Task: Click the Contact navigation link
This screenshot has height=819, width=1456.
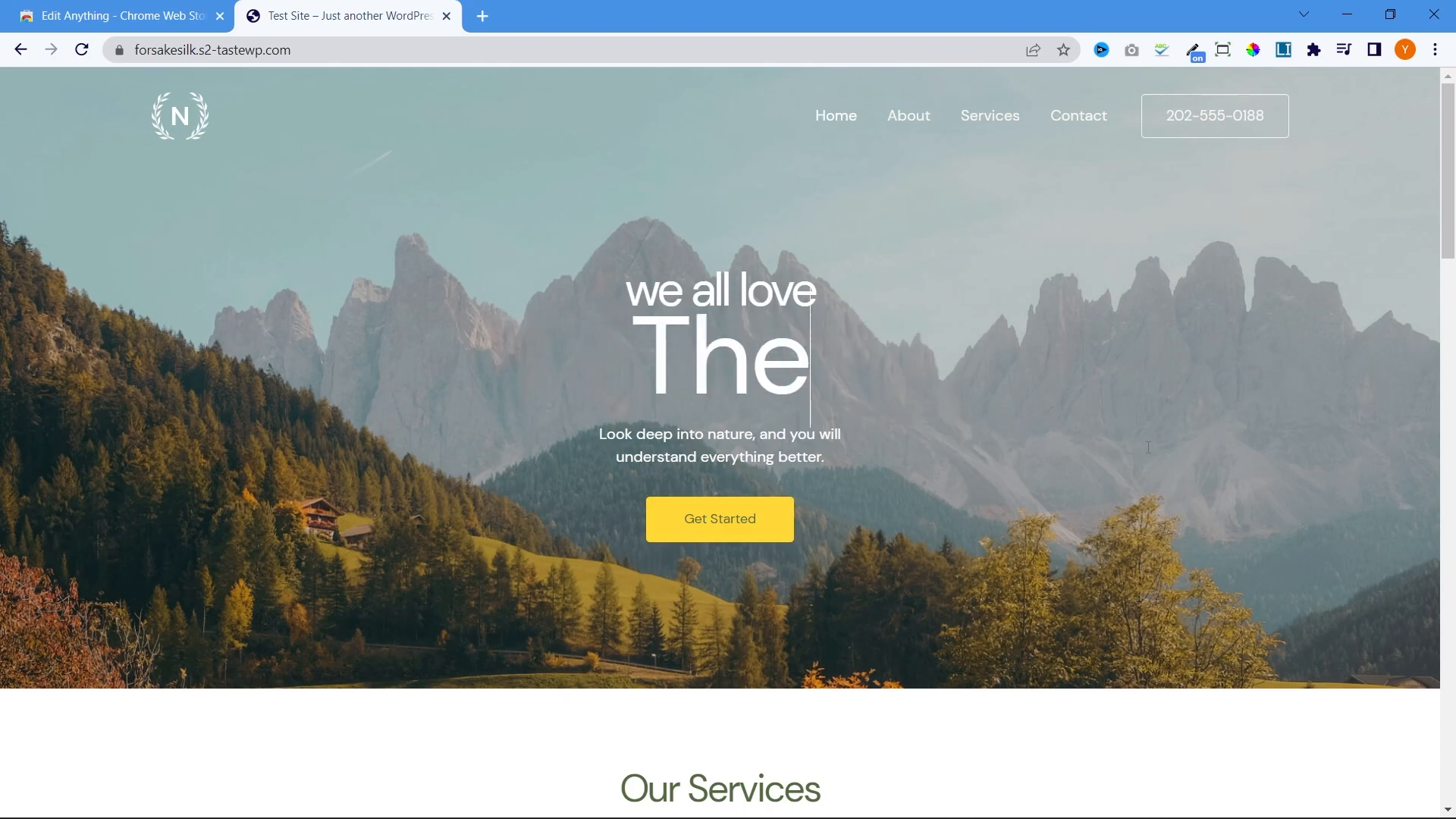Action: pos(1079,115)
